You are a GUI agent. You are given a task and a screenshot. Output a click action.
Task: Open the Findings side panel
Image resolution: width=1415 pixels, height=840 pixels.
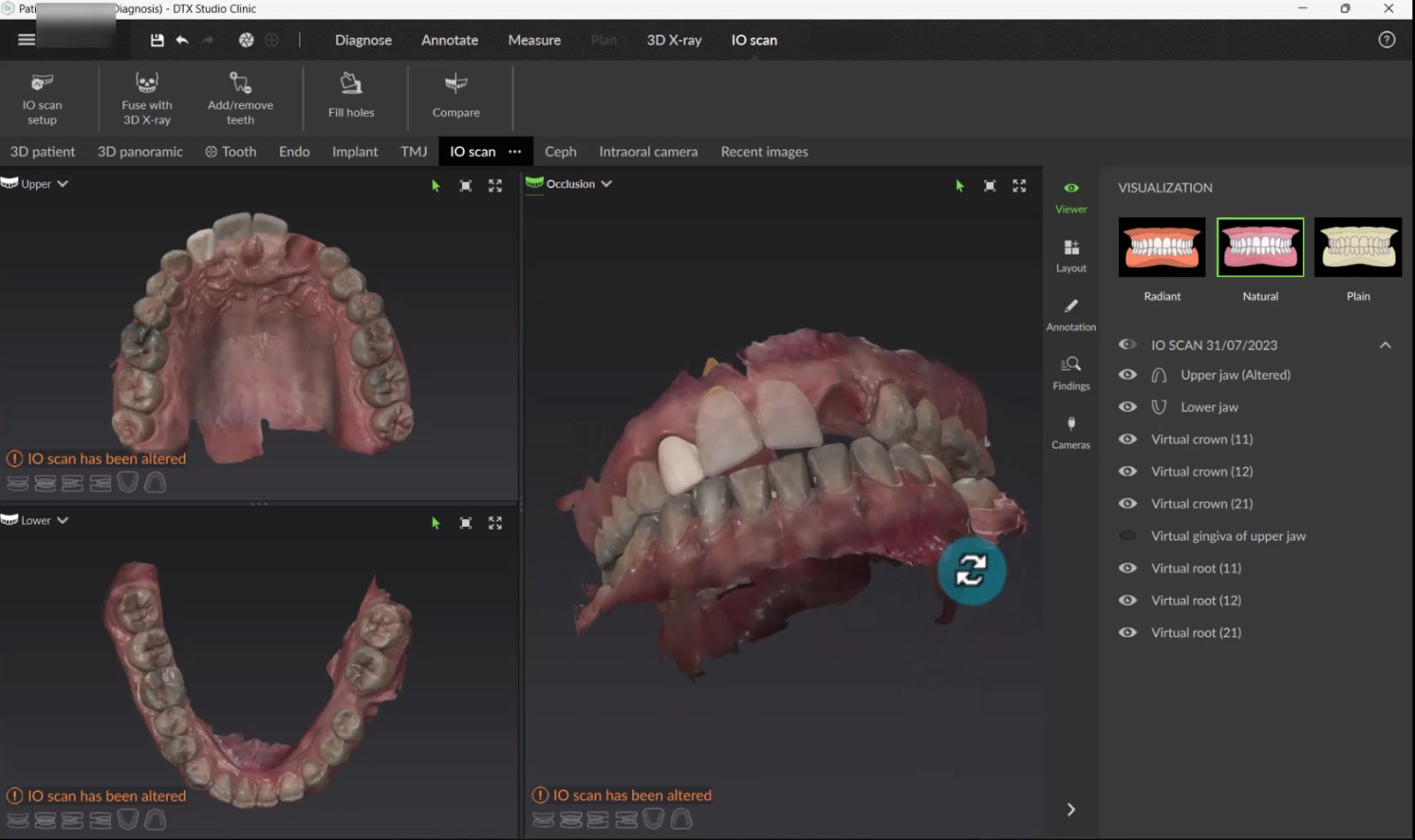(1071, 374)
